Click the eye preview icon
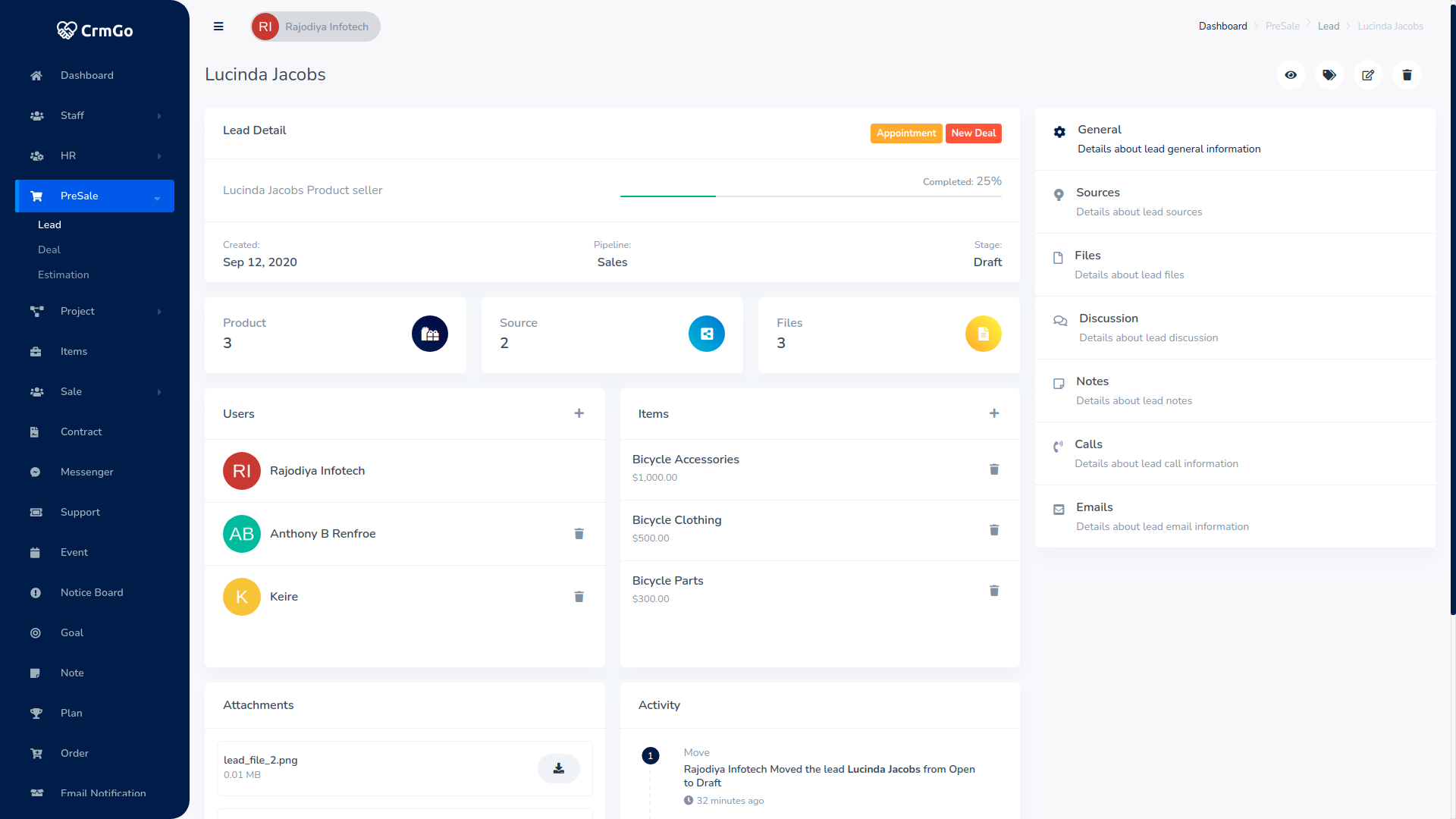Image resolution: width=1456 pixels, height=819 pixels. tap(1291, 75)
